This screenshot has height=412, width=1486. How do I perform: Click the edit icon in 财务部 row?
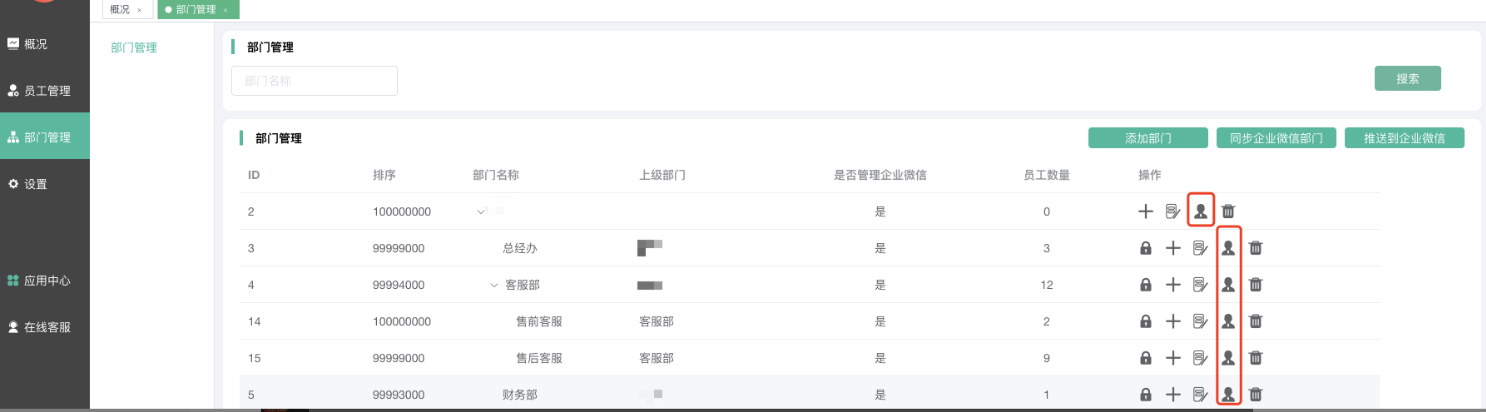pyautogui.click(x=1200, y=395)
